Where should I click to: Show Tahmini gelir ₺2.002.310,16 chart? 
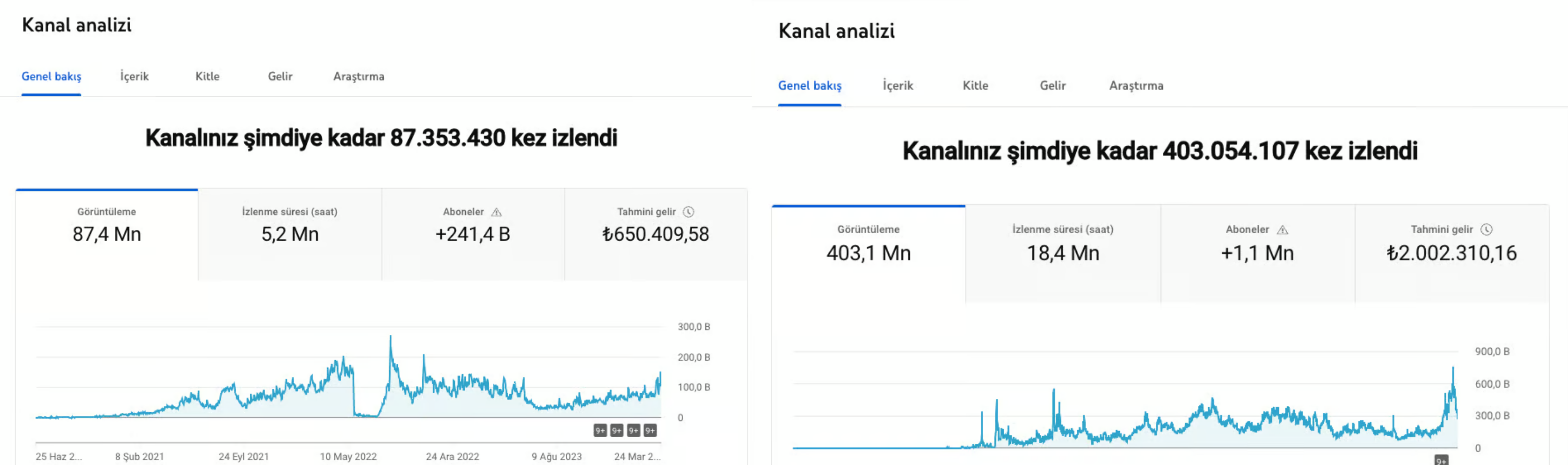(1451, 253)
